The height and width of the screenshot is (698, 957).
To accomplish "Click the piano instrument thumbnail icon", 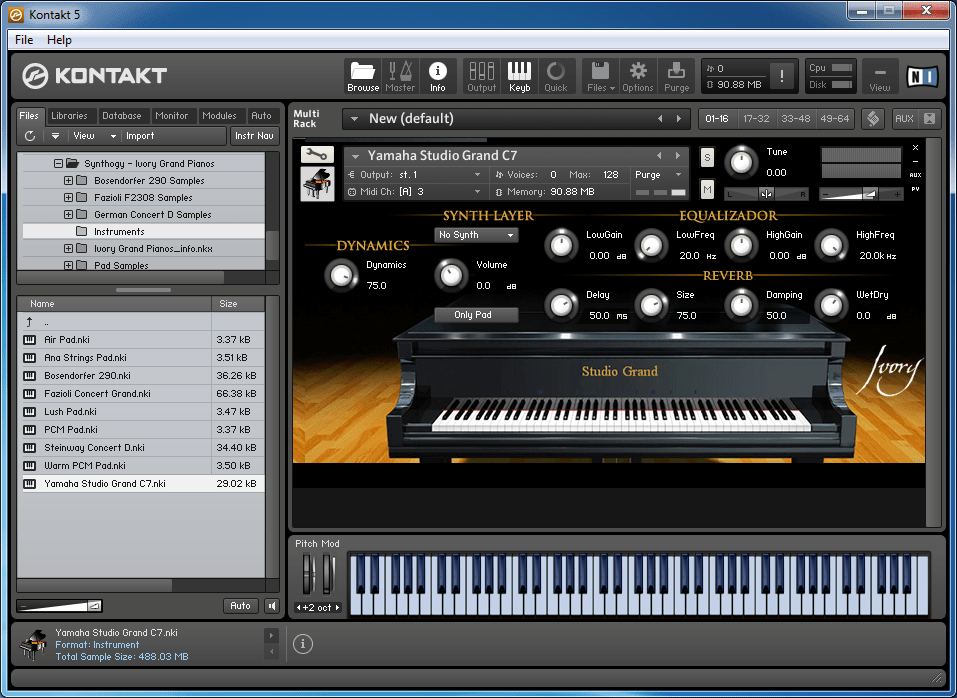I will coord(317,184).
